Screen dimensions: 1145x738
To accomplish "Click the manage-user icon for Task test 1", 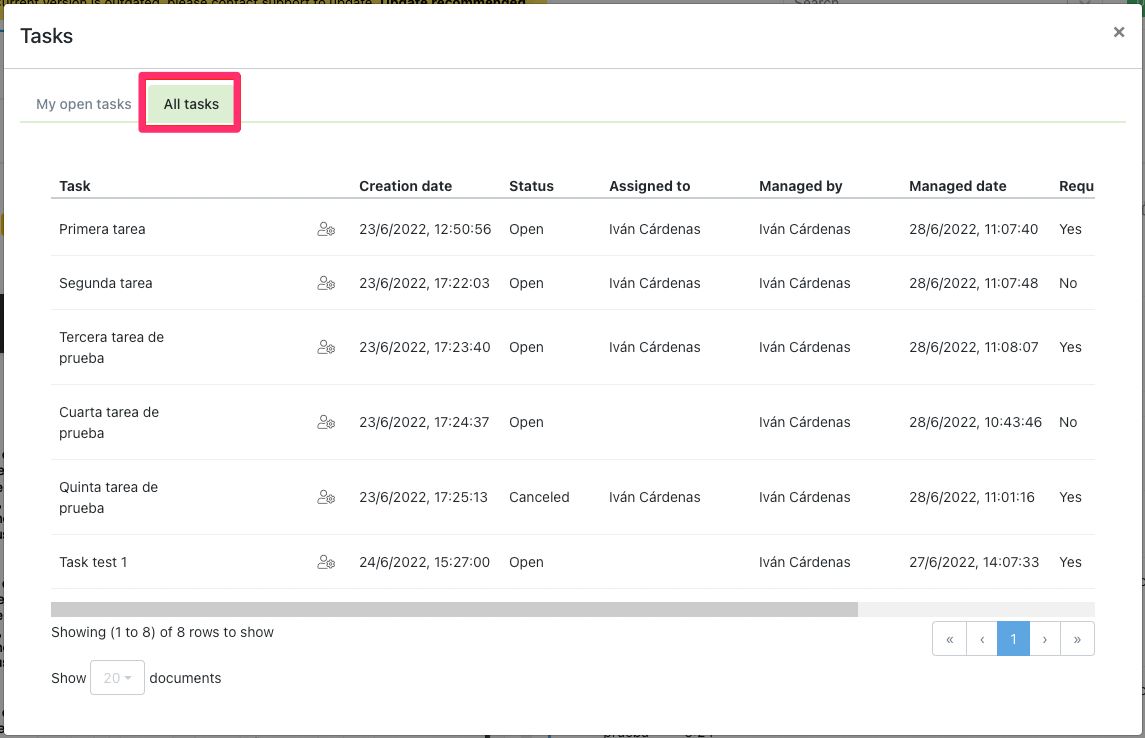I will point(326,562).
